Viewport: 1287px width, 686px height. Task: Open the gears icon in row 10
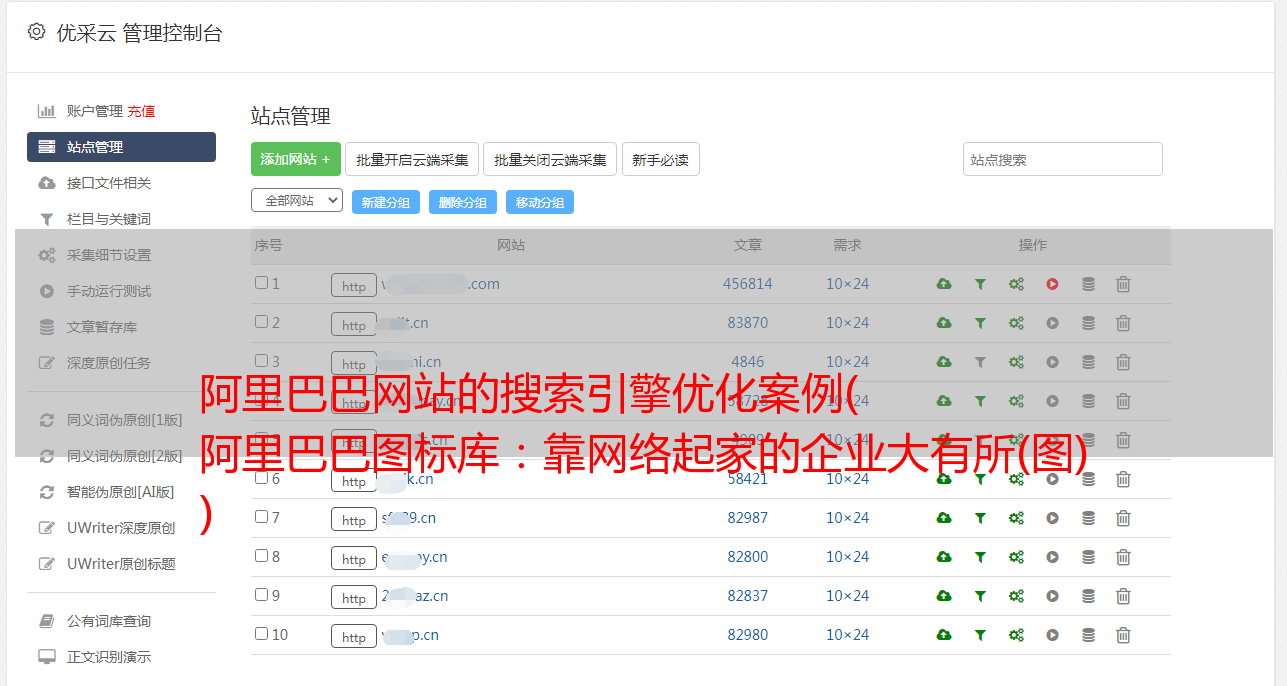(x=1016, y=635)
